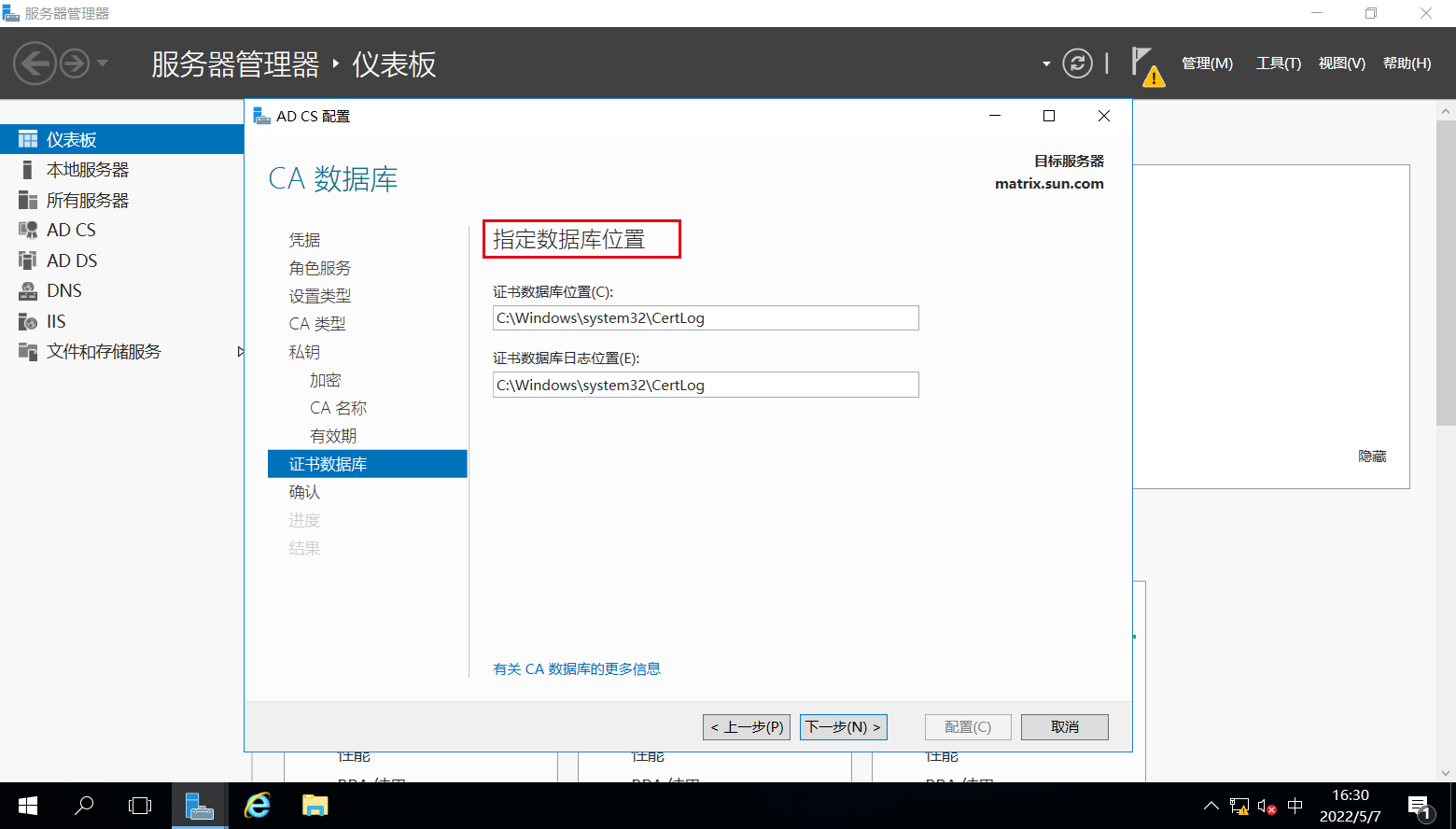Go to CA 类型 wizard step
The height and width of the screenshot is (829, 1456).
click(x=317, y=324)
